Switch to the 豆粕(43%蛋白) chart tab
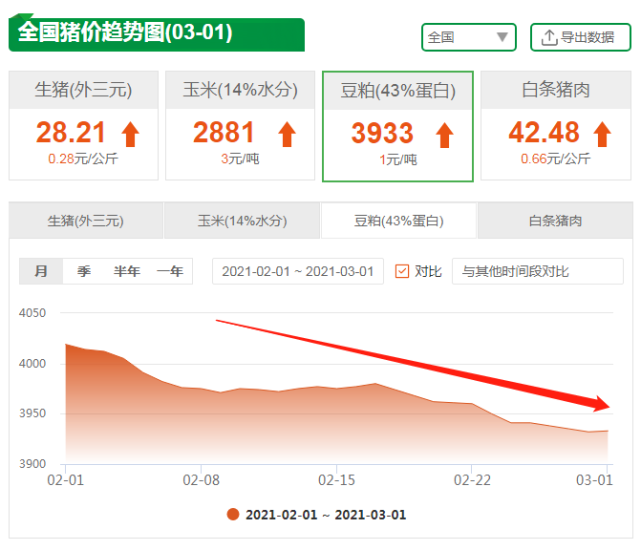Viewport: 641px width, 550px height. click(x=399, y=220)
